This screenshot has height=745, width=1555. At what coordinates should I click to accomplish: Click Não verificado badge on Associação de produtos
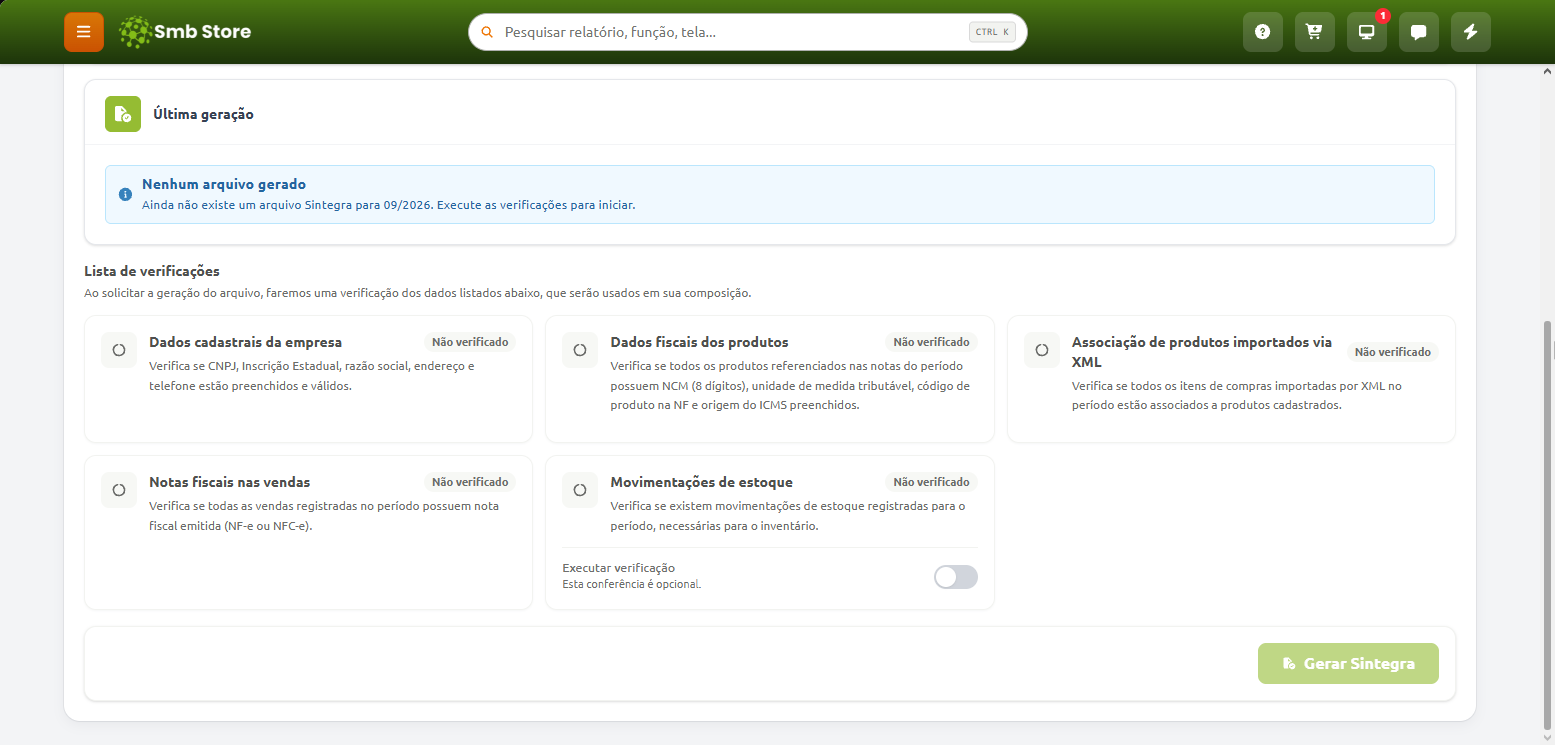pyautogui.click(x=1393, y=352)
